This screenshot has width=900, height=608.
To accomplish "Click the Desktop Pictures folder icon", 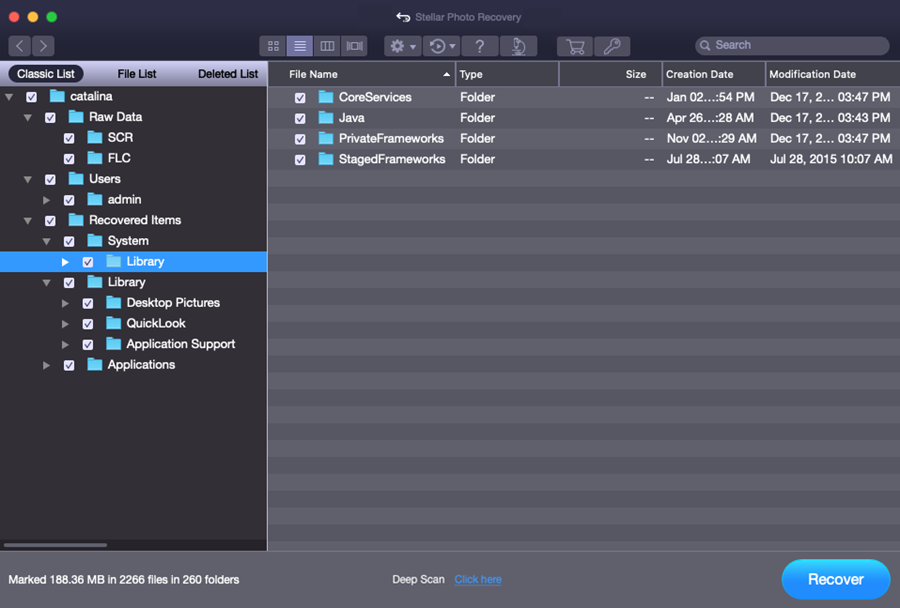I will [x=114, y=303].
